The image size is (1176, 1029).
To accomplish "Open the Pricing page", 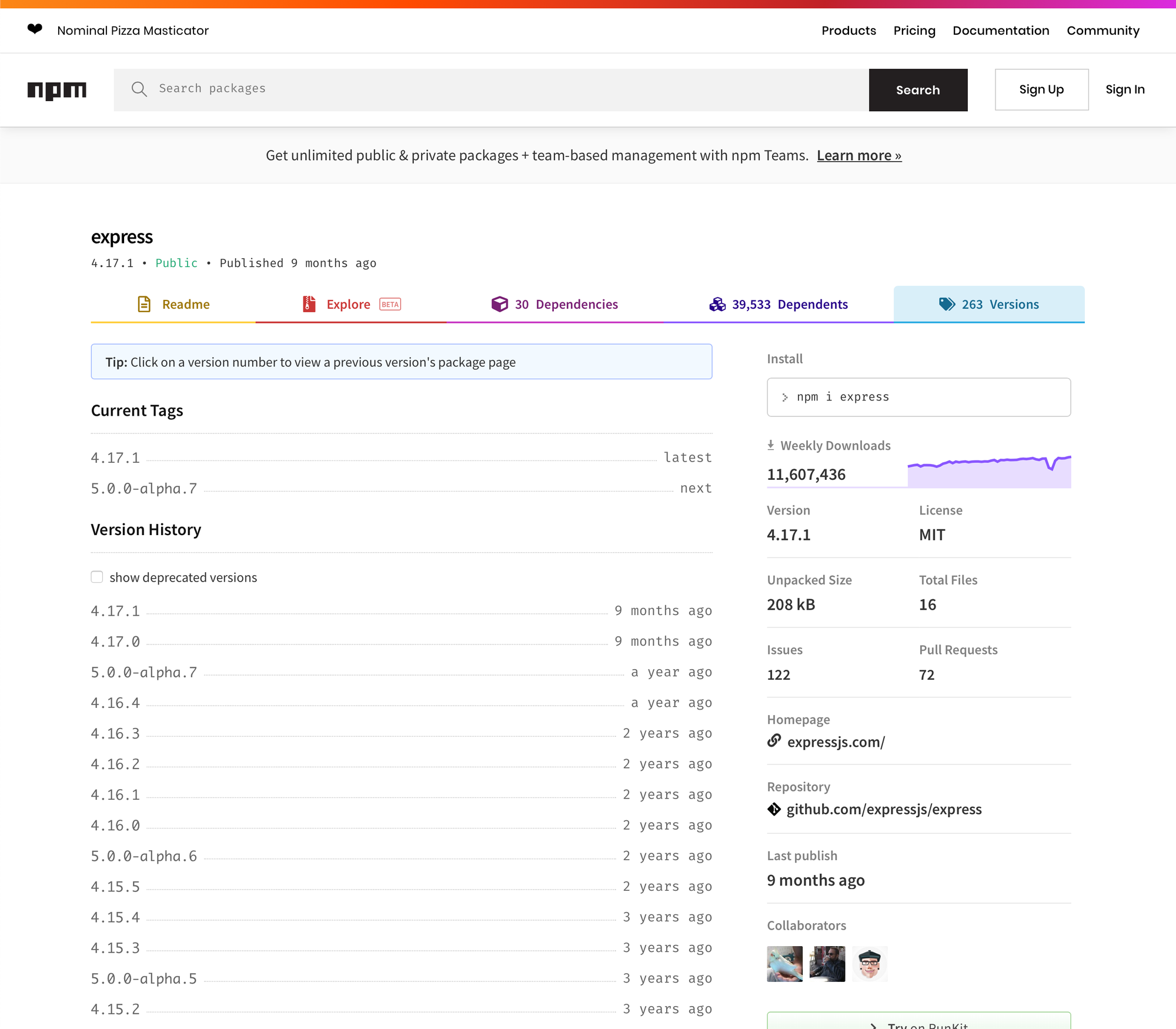I will coord(914,31).
